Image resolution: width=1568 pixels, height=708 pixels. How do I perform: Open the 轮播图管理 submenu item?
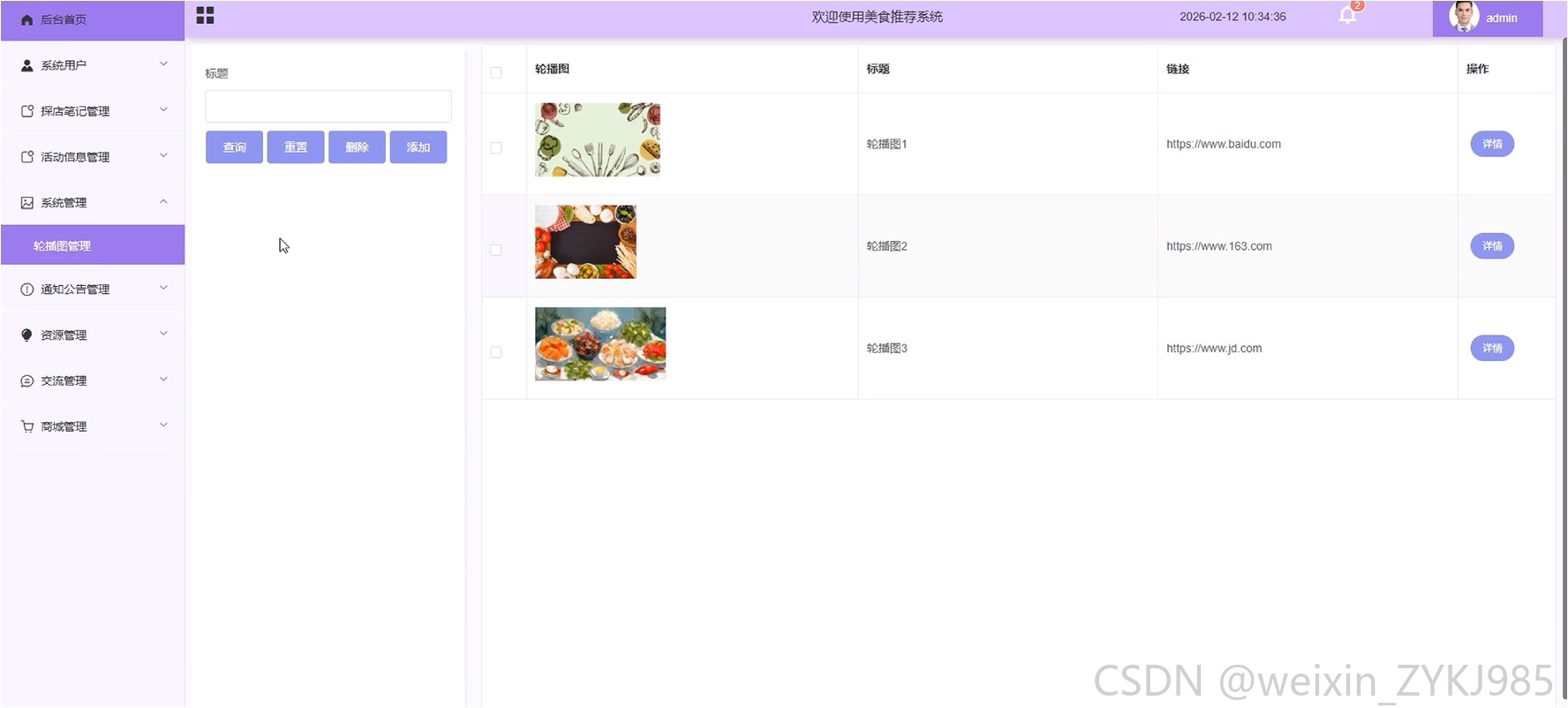click(93, 245)
